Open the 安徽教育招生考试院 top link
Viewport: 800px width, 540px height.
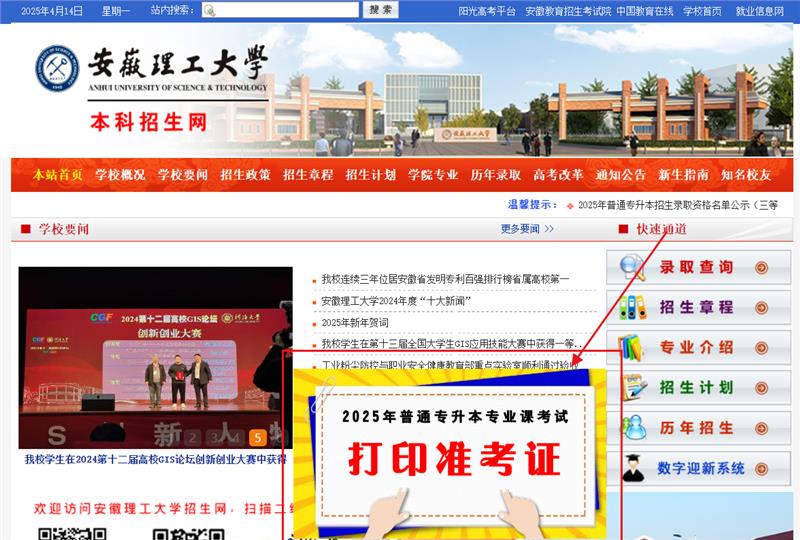coord(568,11)
